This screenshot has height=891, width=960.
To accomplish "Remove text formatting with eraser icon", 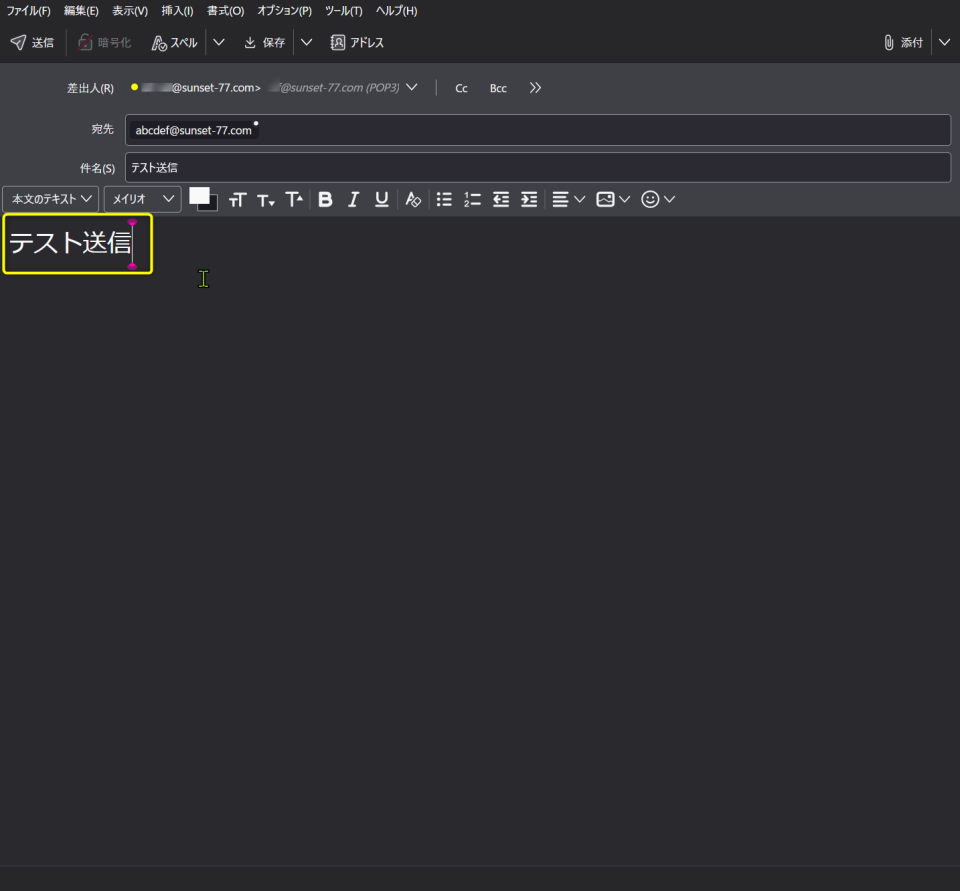I will pyautogui.click(x=413, y=200).
